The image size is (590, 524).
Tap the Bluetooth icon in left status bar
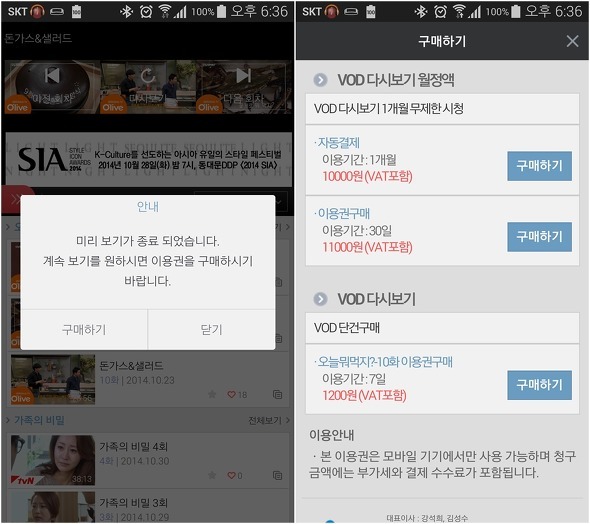coord(126,12)
